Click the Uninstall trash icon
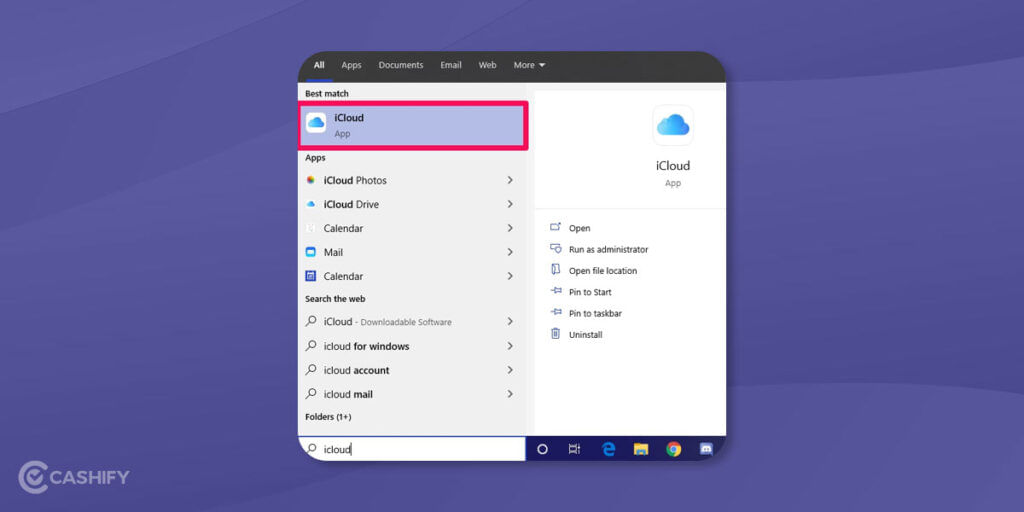Image resolution: width=1024 pixels, height=512 pixels. [x=556, y=334]
